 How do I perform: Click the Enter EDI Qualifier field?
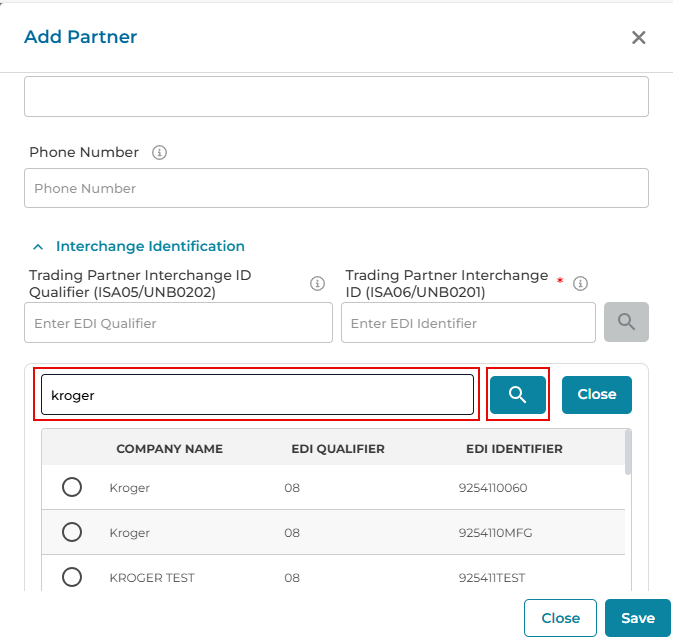(x=178, y=323)
